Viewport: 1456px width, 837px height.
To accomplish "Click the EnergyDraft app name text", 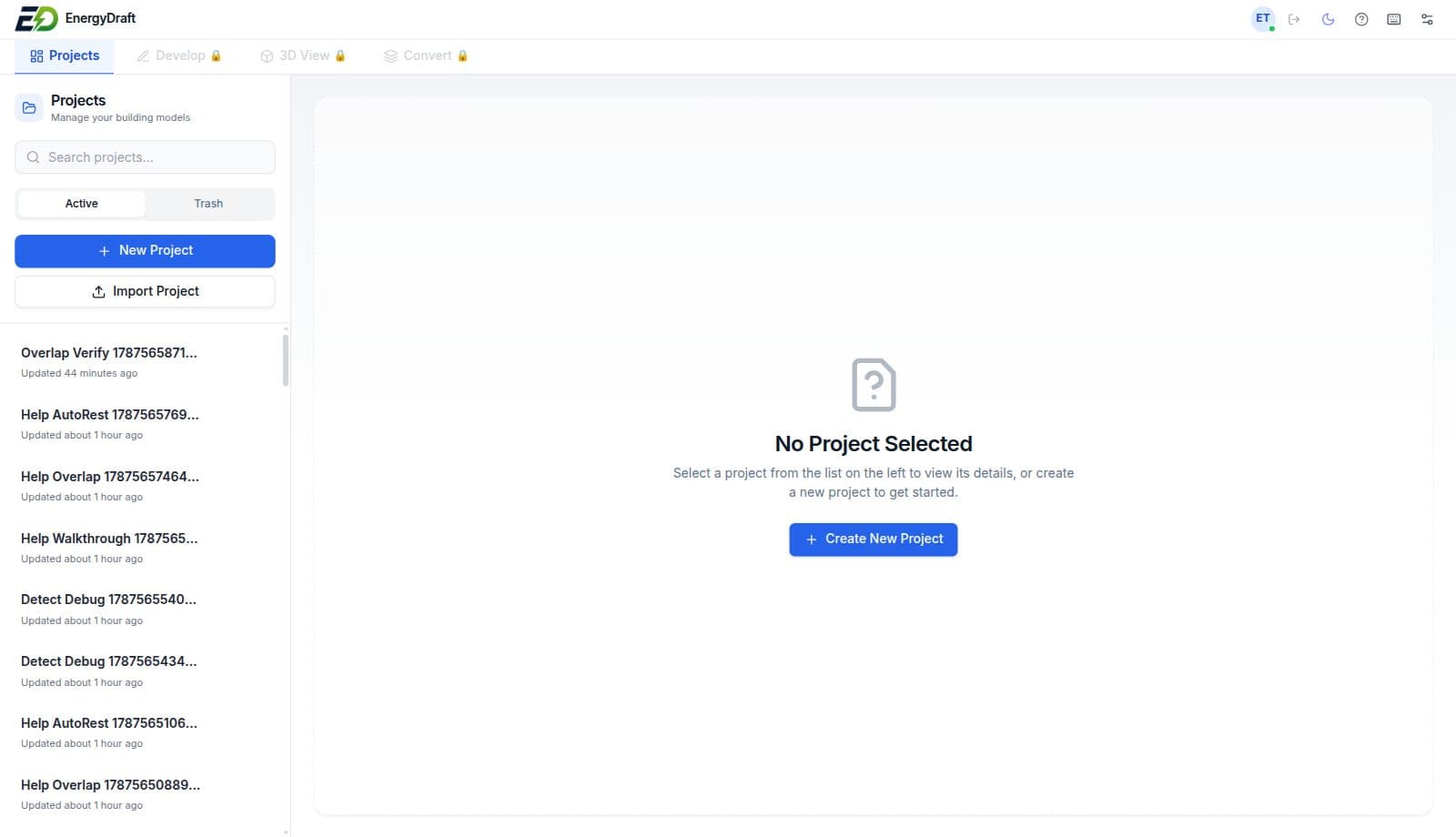I will (100, 18).
